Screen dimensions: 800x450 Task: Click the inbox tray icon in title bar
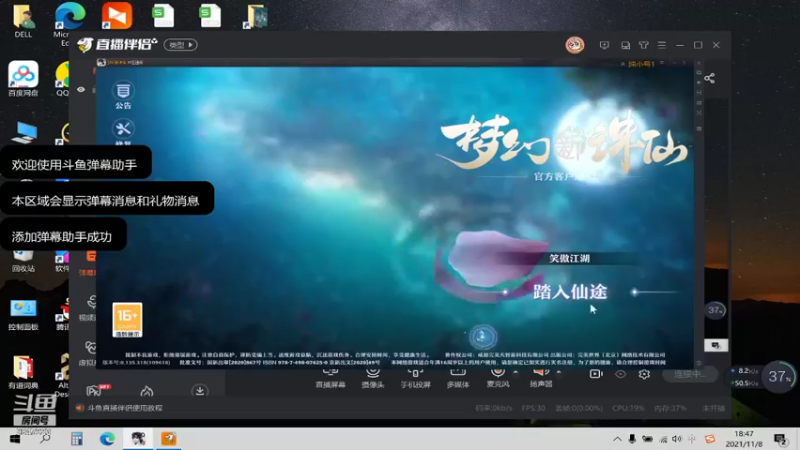point(625,45)
